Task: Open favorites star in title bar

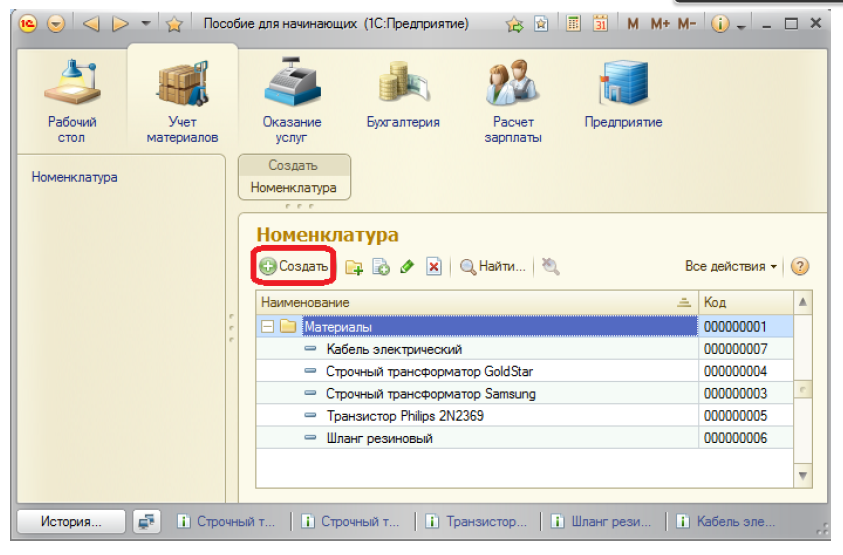Action: point(174,24)
